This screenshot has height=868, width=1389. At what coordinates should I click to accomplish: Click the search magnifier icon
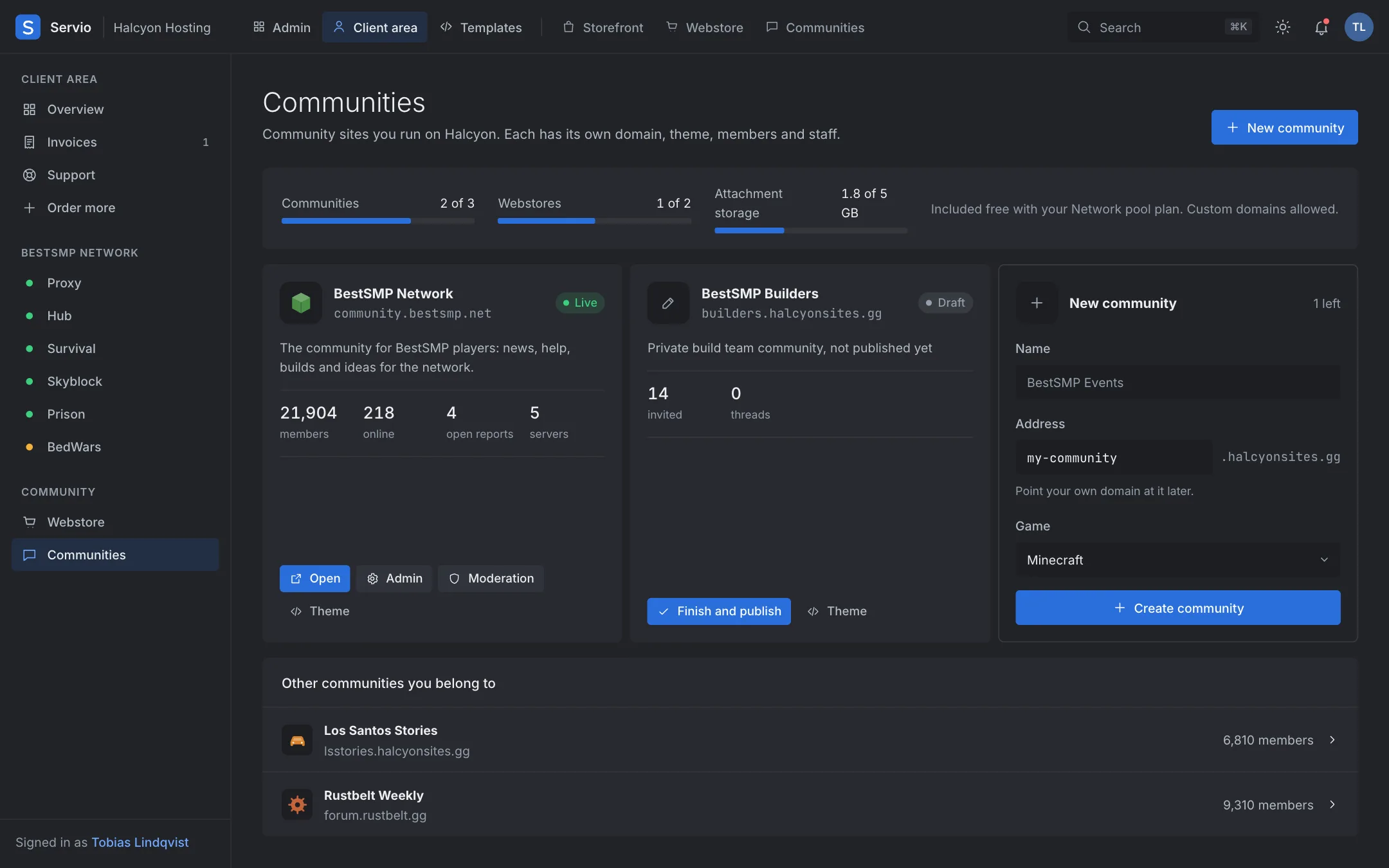click(1084, 27)
